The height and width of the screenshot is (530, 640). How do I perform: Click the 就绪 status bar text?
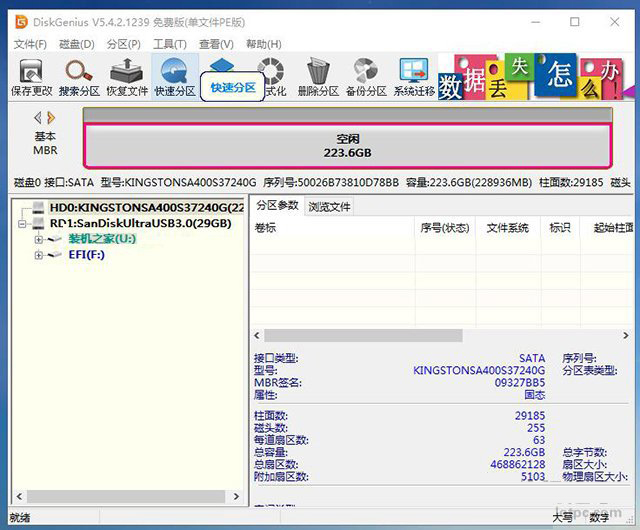20,518
